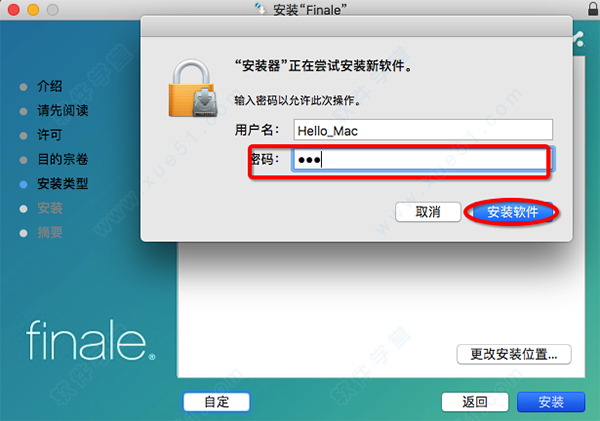Click the finale logo in sidebar
600x421 pixels.
coord(91,340)
